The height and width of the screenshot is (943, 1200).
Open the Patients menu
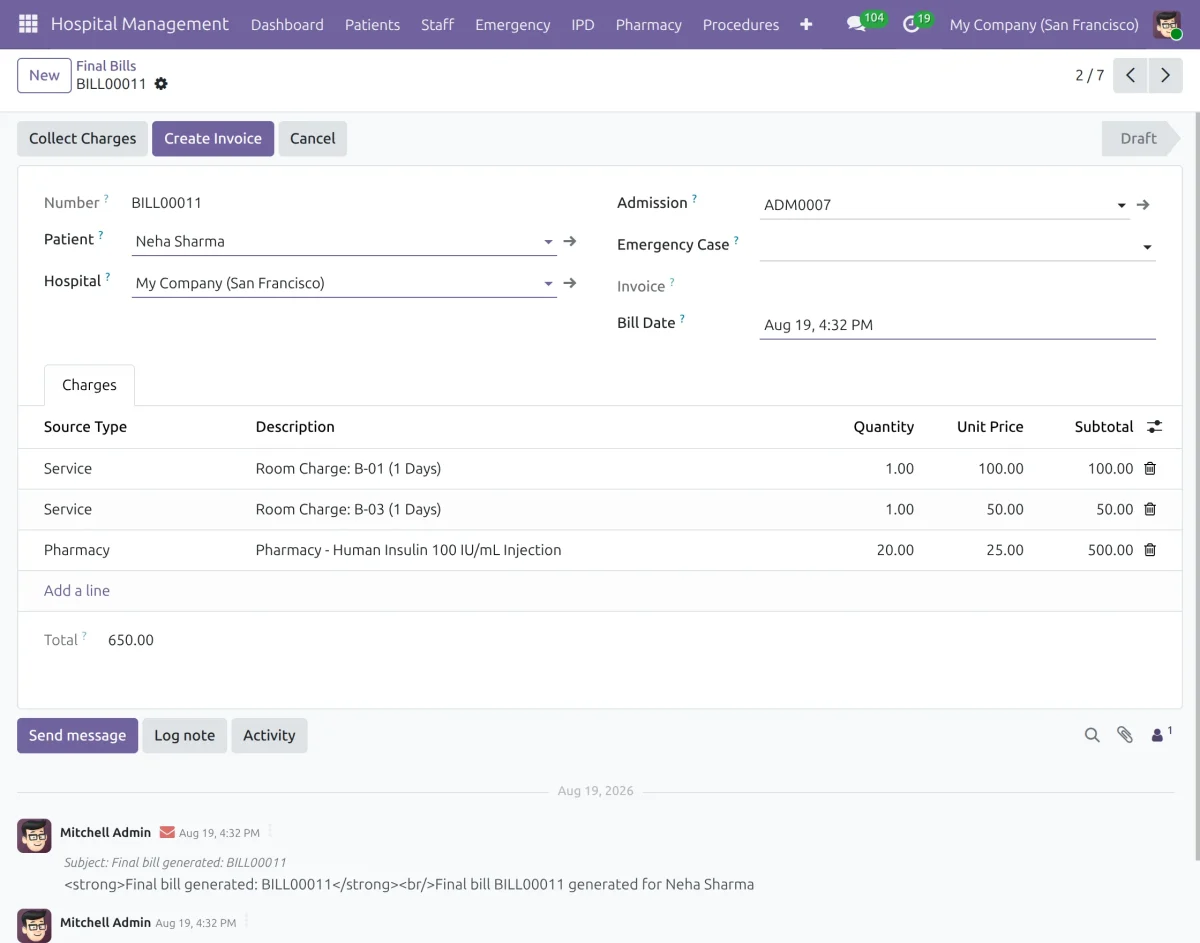coord(372,24)
